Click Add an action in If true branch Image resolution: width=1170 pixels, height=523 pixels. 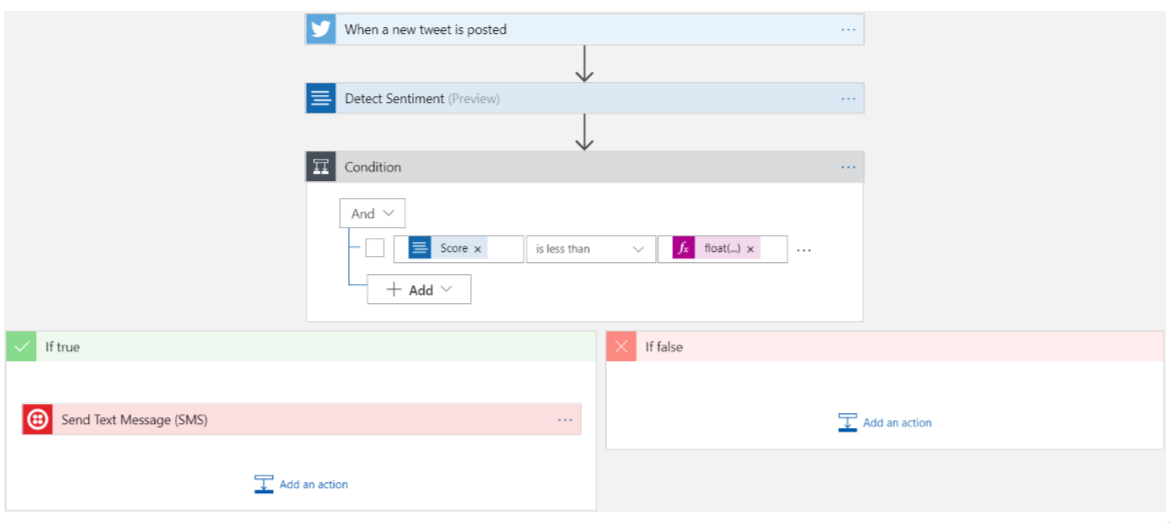tap(302, 484)
